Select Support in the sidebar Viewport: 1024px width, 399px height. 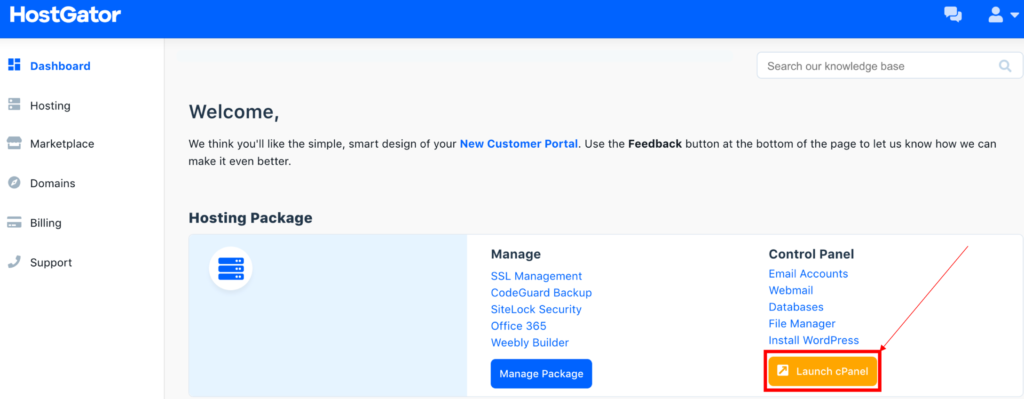(x=51, y=263)
